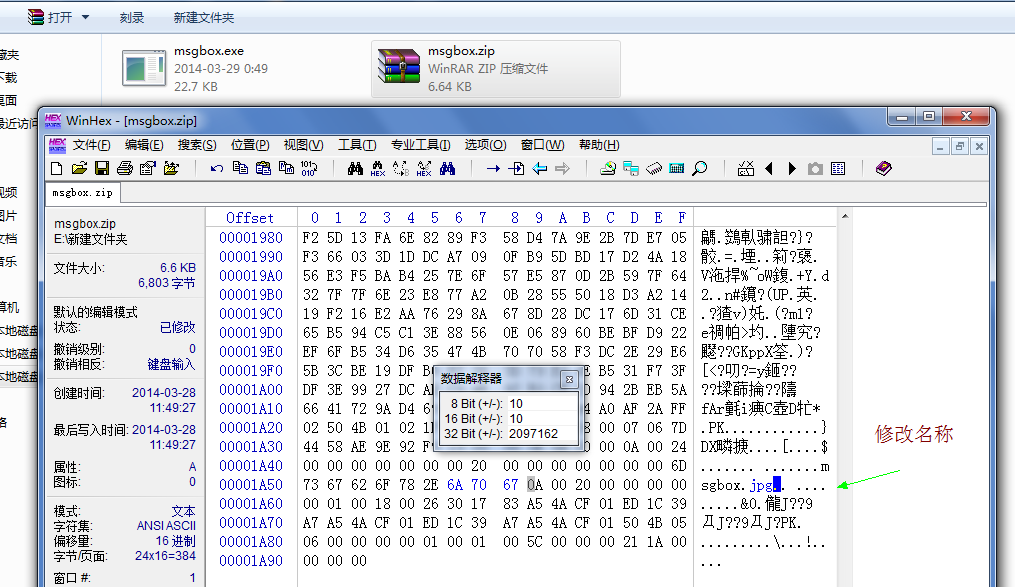Click the 6,803 字节 file size value
1015x587 pixels.
click(x=166, y=283)
